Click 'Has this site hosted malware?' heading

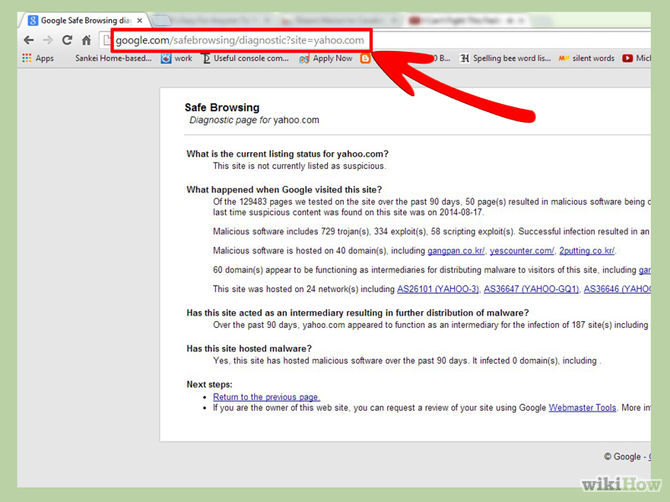[x=249, y=349]
